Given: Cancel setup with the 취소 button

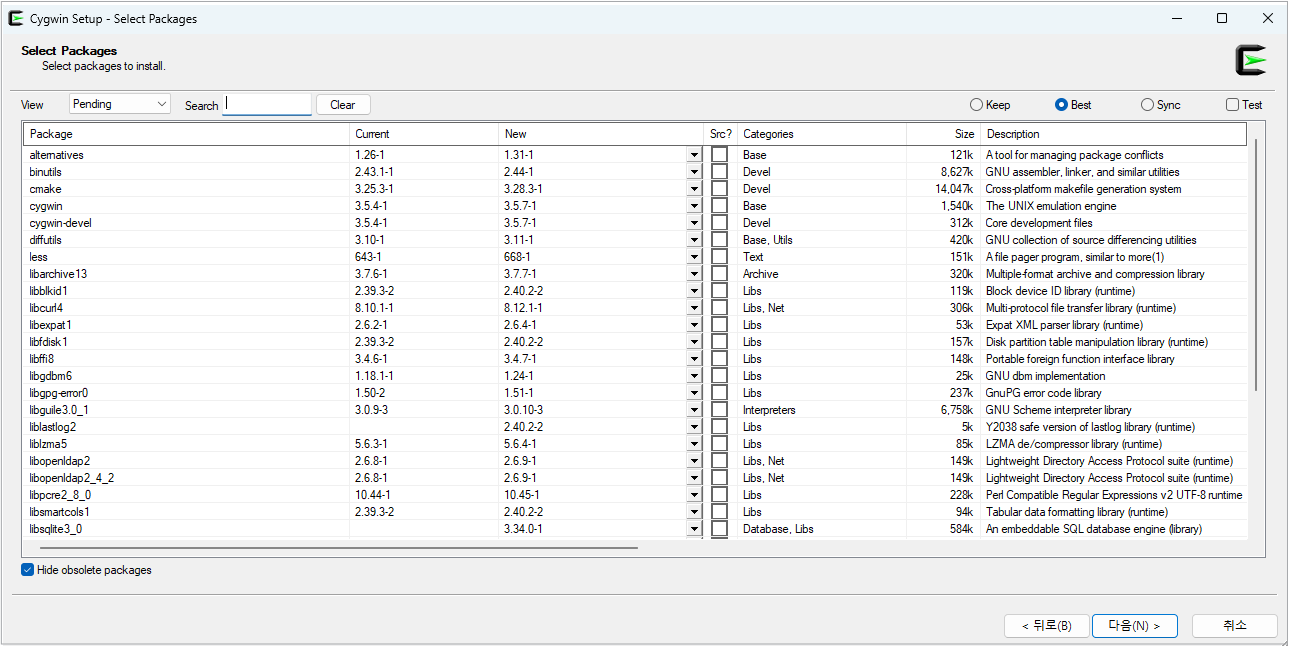Looking at the screenshot, I should (x=1235, y=626).
